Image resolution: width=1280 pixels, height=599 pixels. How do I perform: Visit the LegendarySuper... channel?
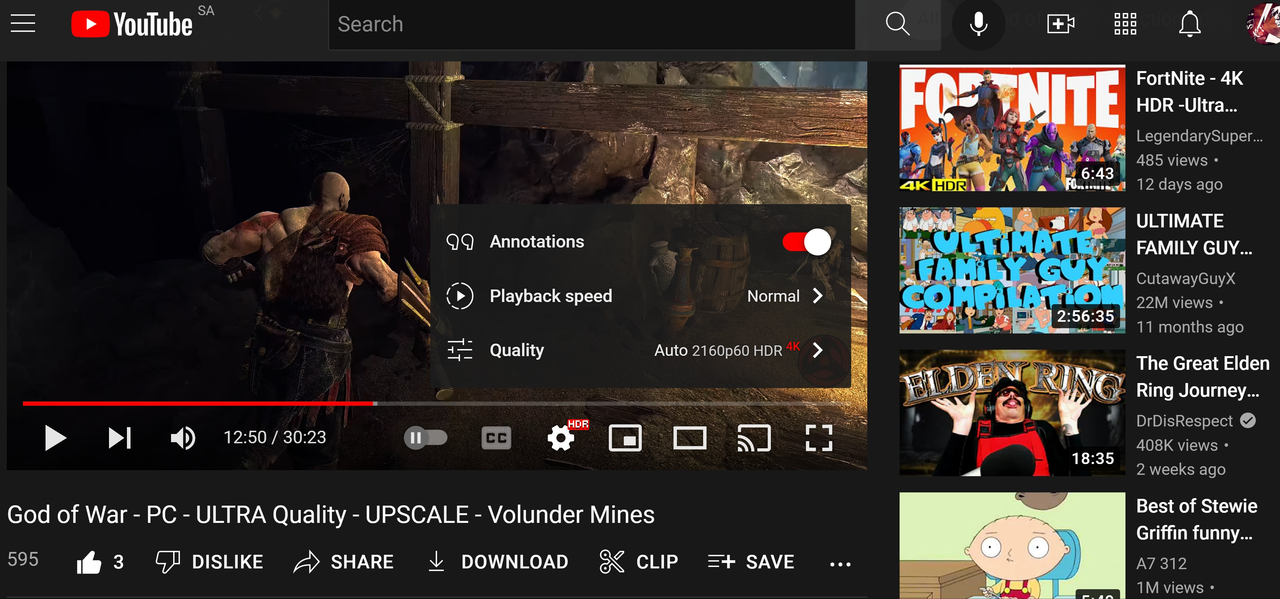(x=1200, y=136)
